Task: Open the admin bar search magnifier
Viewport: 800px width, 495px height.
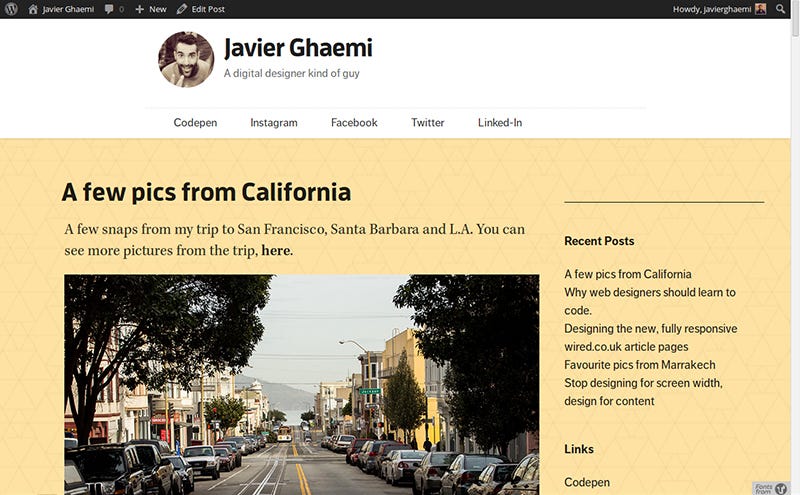Action: [x=781, y=9]
